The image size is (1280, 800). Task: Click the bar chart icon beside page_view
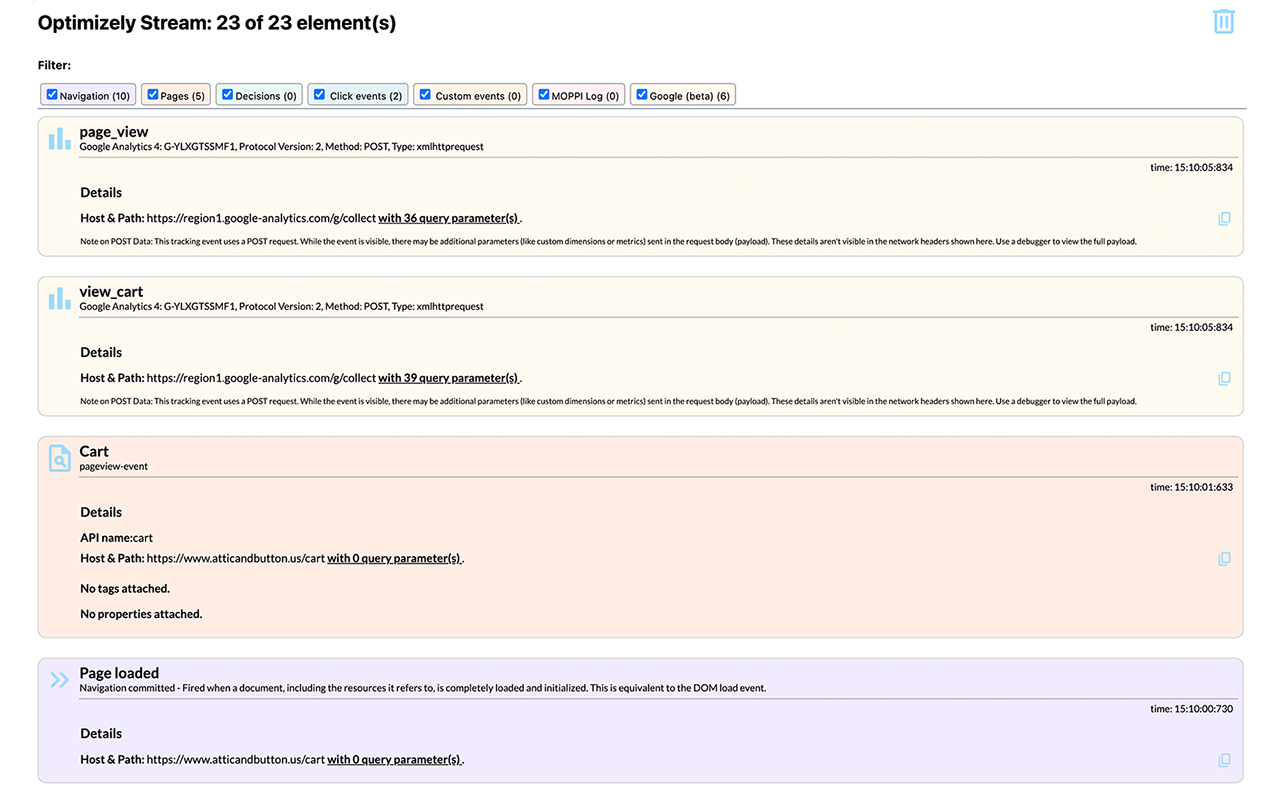pyautogui.click(x=60, y=138)
